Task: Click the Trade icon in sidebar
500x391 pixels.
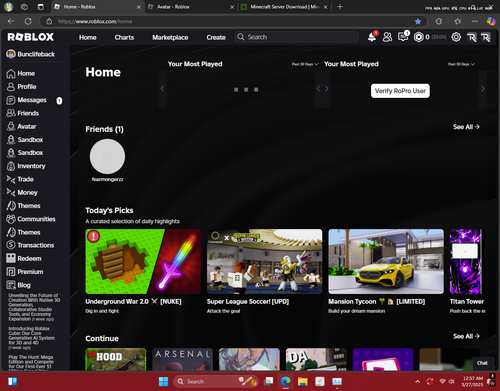Action: (x=11, y=179)
